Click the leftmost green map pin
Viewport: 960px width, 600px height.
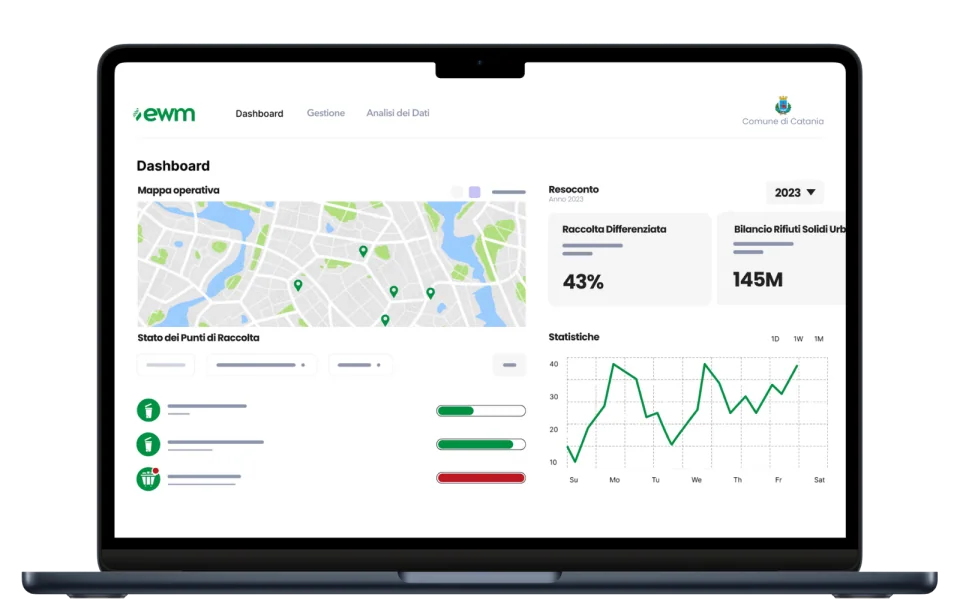click(298, 285)
